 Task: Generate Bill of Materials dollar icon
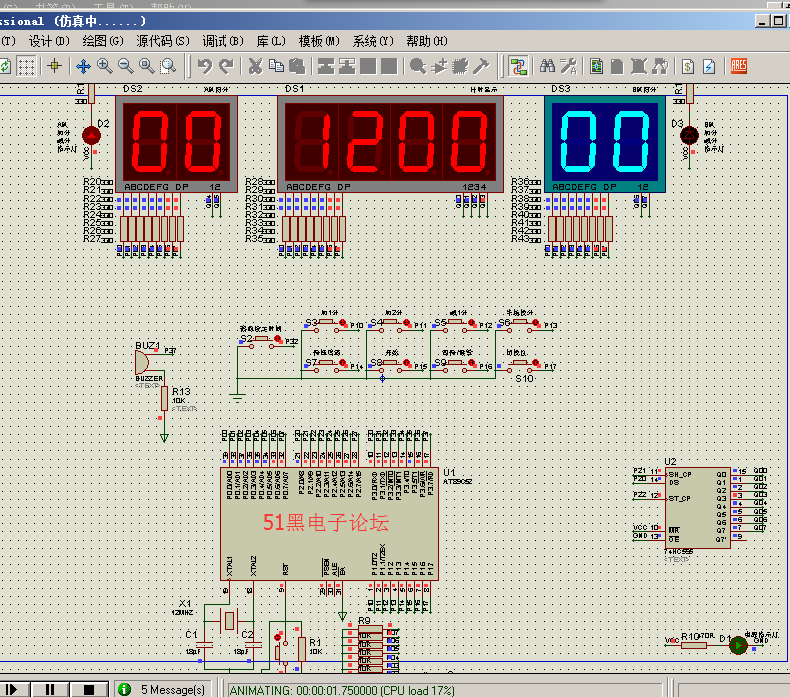(688, 66)
